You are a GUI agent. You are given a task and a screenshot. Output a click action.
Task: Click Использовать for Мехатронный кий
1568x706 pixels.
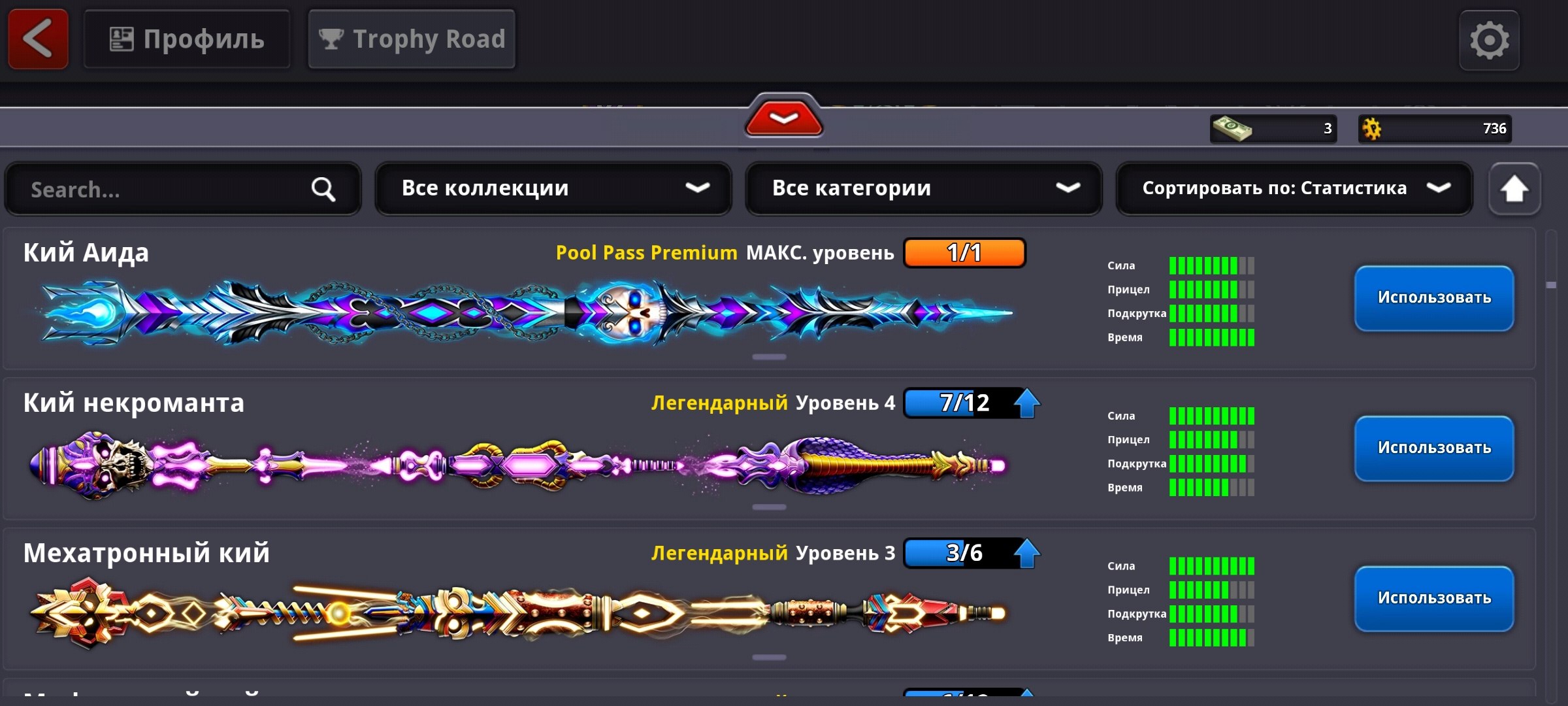point(1434,599)
